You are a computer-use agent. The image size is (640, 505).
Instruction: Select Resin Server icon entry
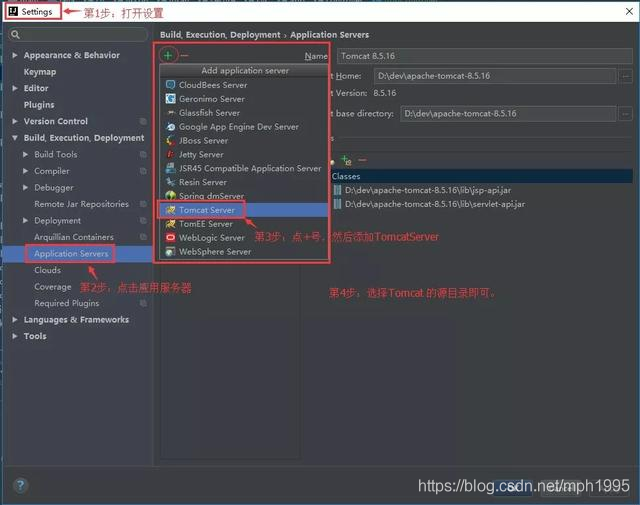170,182
